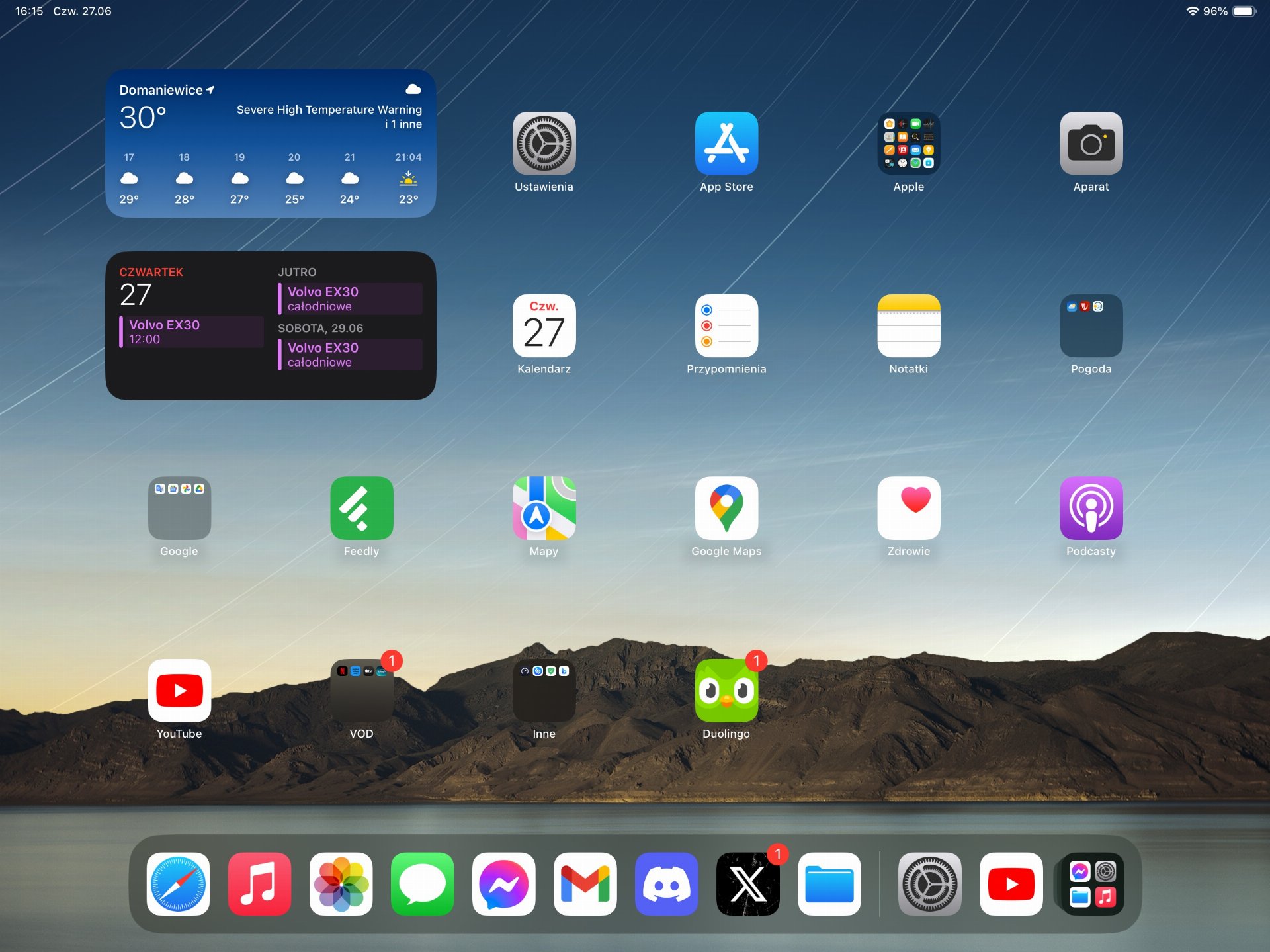Launch Duolingo with notification badge
The image size is (1270, 952).
(x=726, y=690)
